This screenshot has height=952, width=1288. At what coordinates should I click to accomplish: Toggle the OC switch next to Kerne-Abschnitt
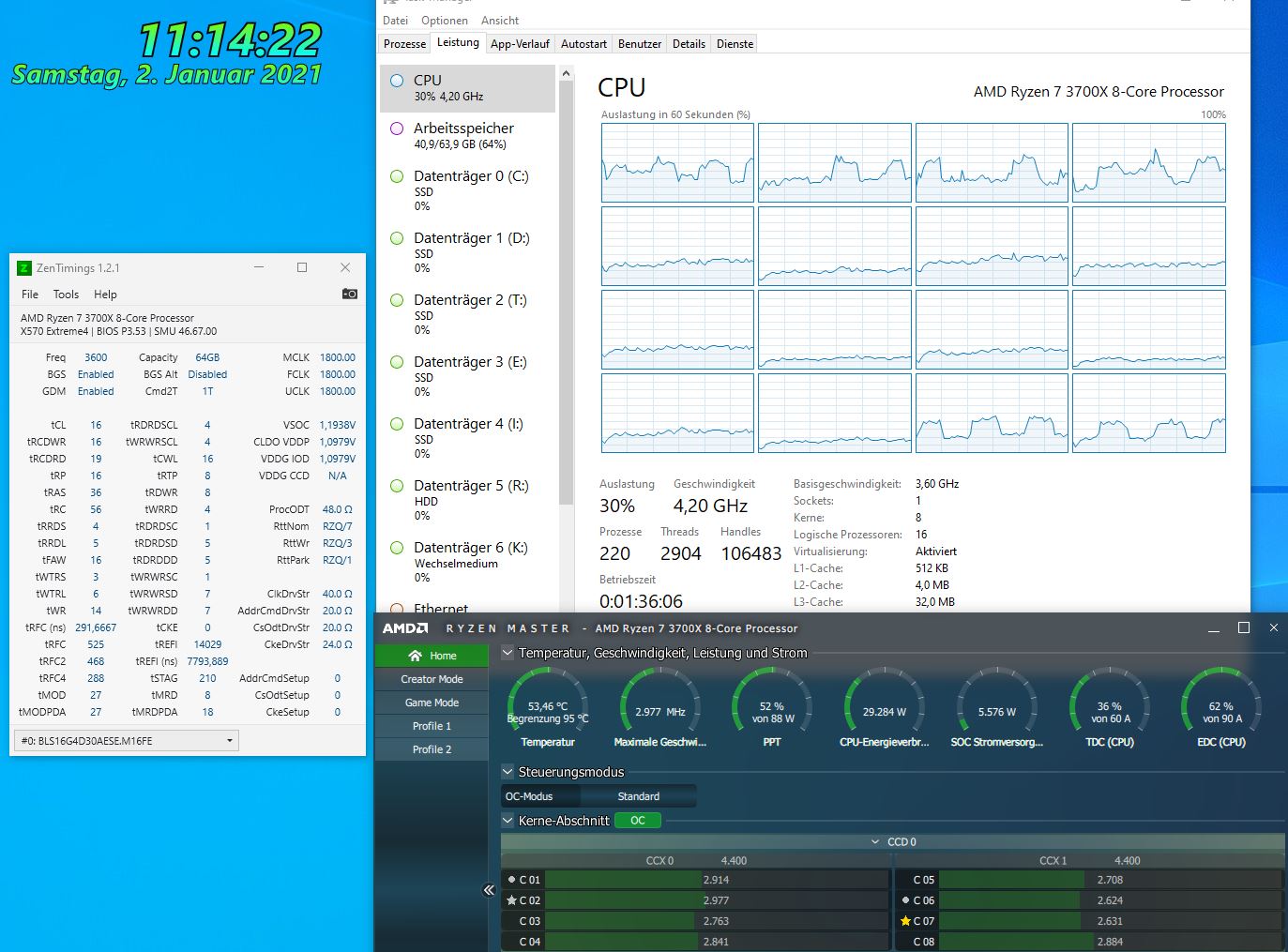tap(638, 820)
